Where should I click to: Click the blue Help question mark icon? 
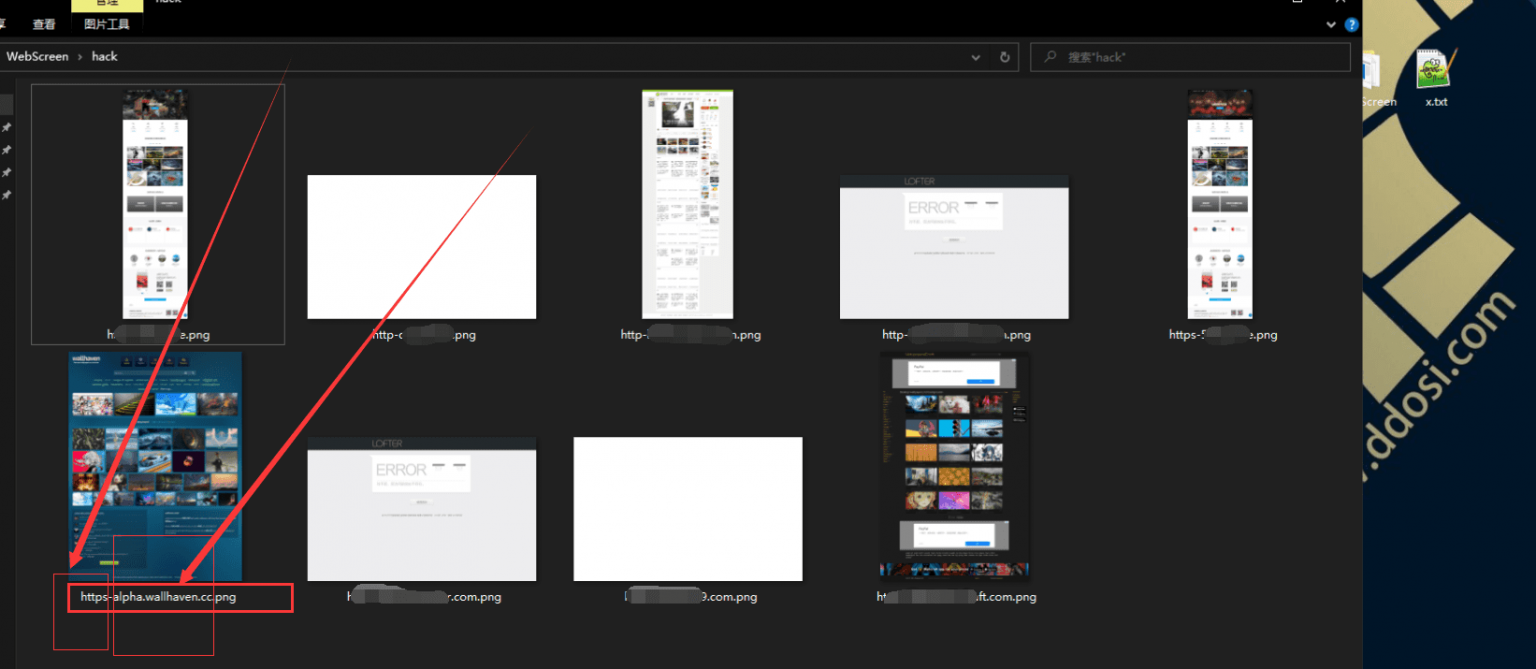tap(1351, 24)
